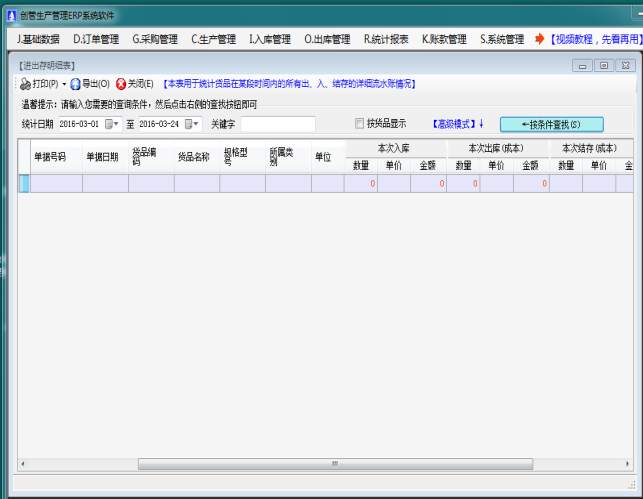Enable the 按货品显示 checkbox
Viewport: 643px width, 499px height.
[x=360, y=124]
